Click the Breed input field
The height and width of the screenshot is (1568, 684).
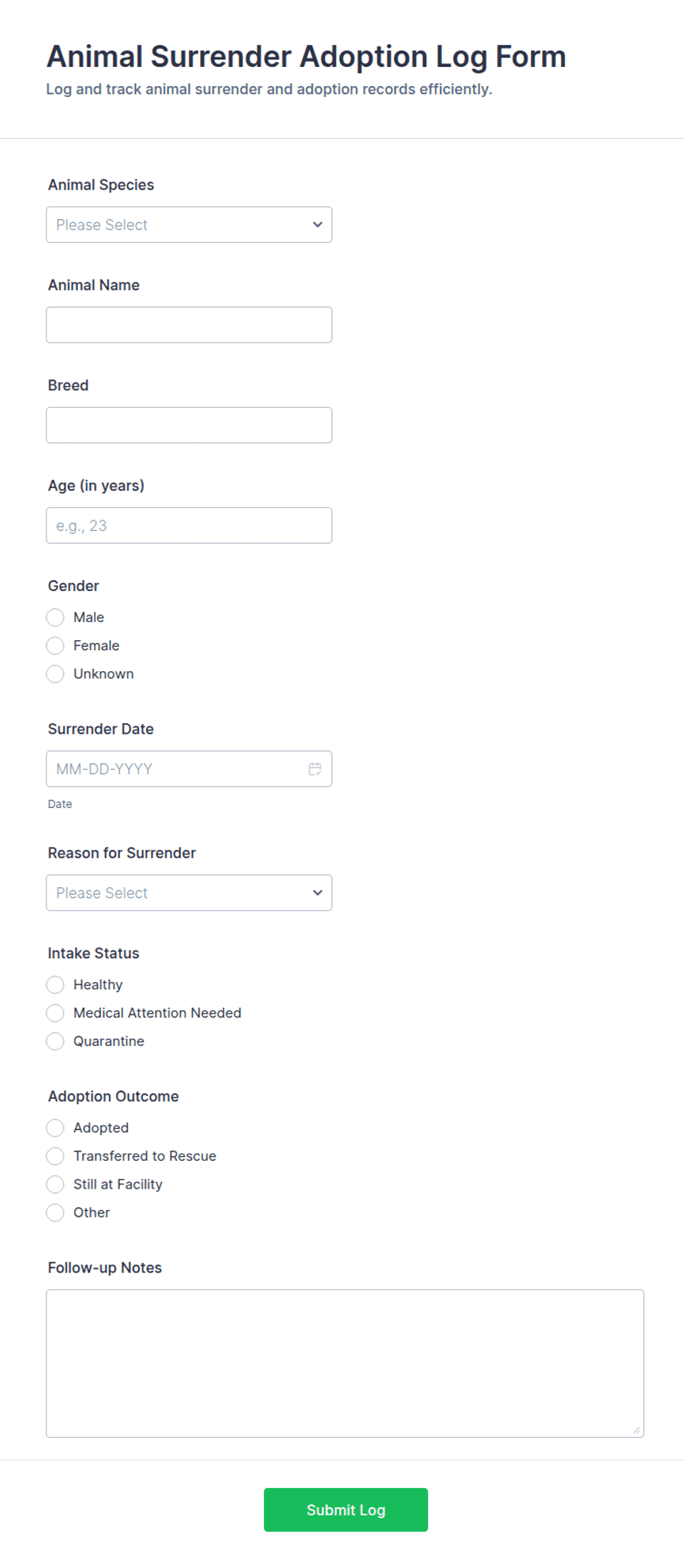[188, 424]
